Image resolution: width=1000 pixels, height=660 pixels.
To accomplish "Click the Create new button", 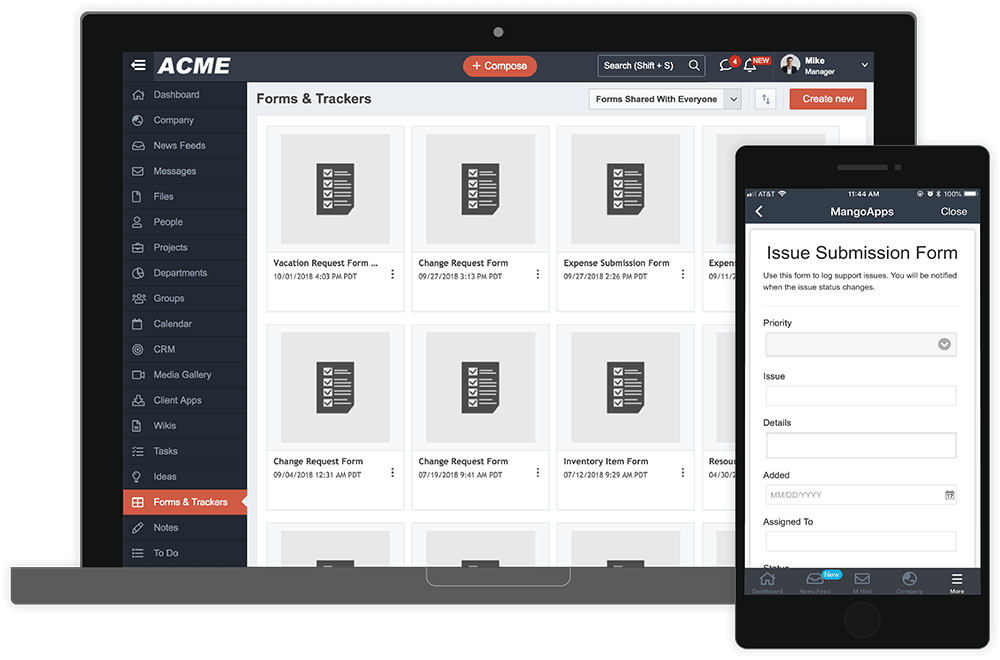I will pyautogui.click(x=828, y=99).
